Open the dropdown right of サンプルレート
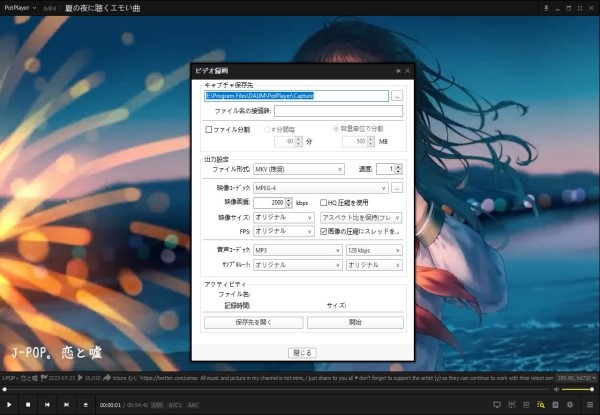Screen dimensions: 600x415 coord(374,265)
